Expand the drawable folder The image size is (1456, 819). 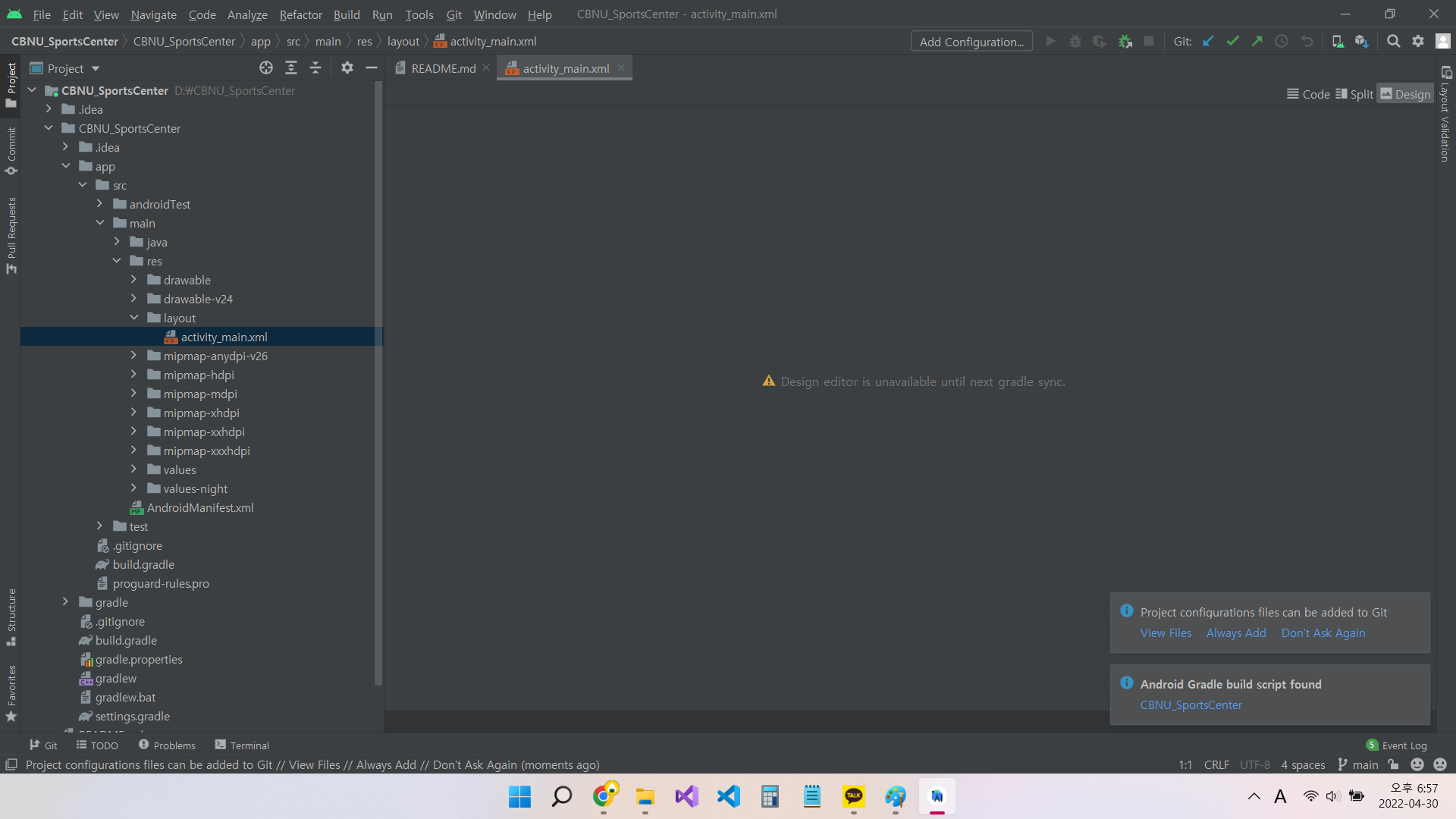point(134,280)
